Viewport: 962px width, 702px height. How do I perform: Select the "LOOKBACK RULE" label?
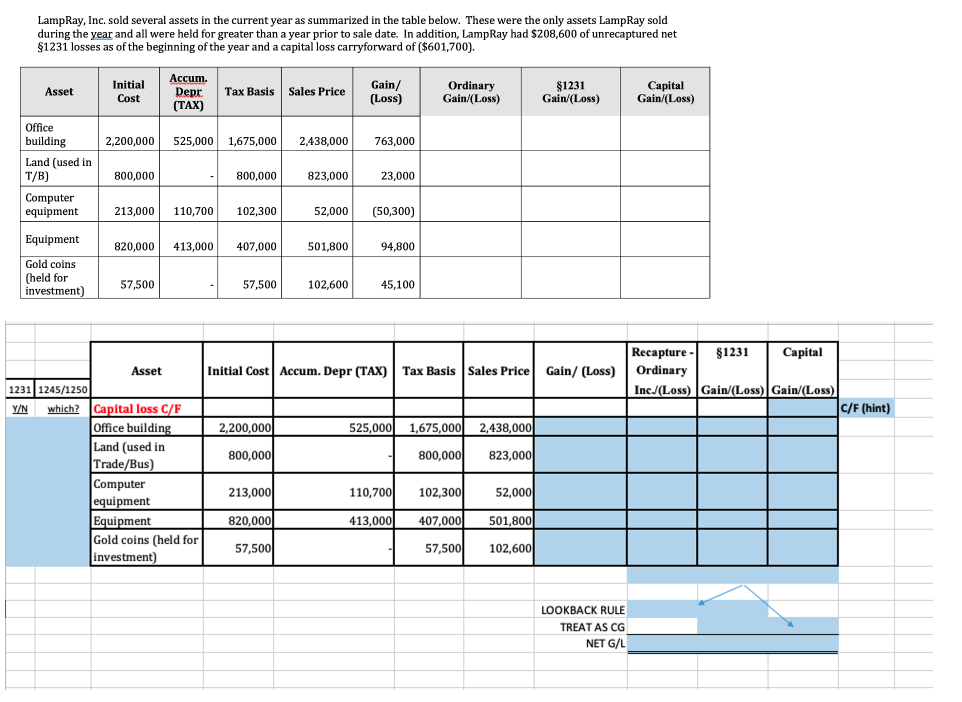tap(583, 610)
